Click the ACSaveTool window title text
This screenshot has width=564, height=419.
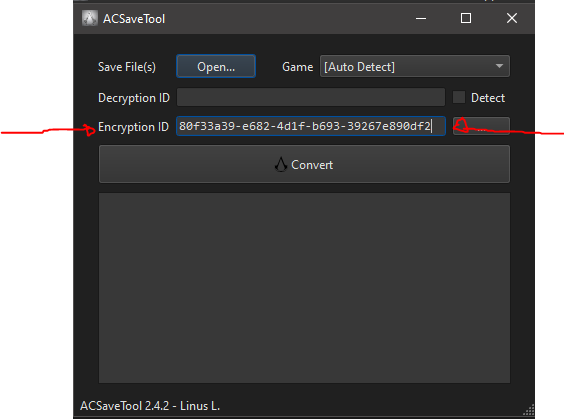(134, 19)
